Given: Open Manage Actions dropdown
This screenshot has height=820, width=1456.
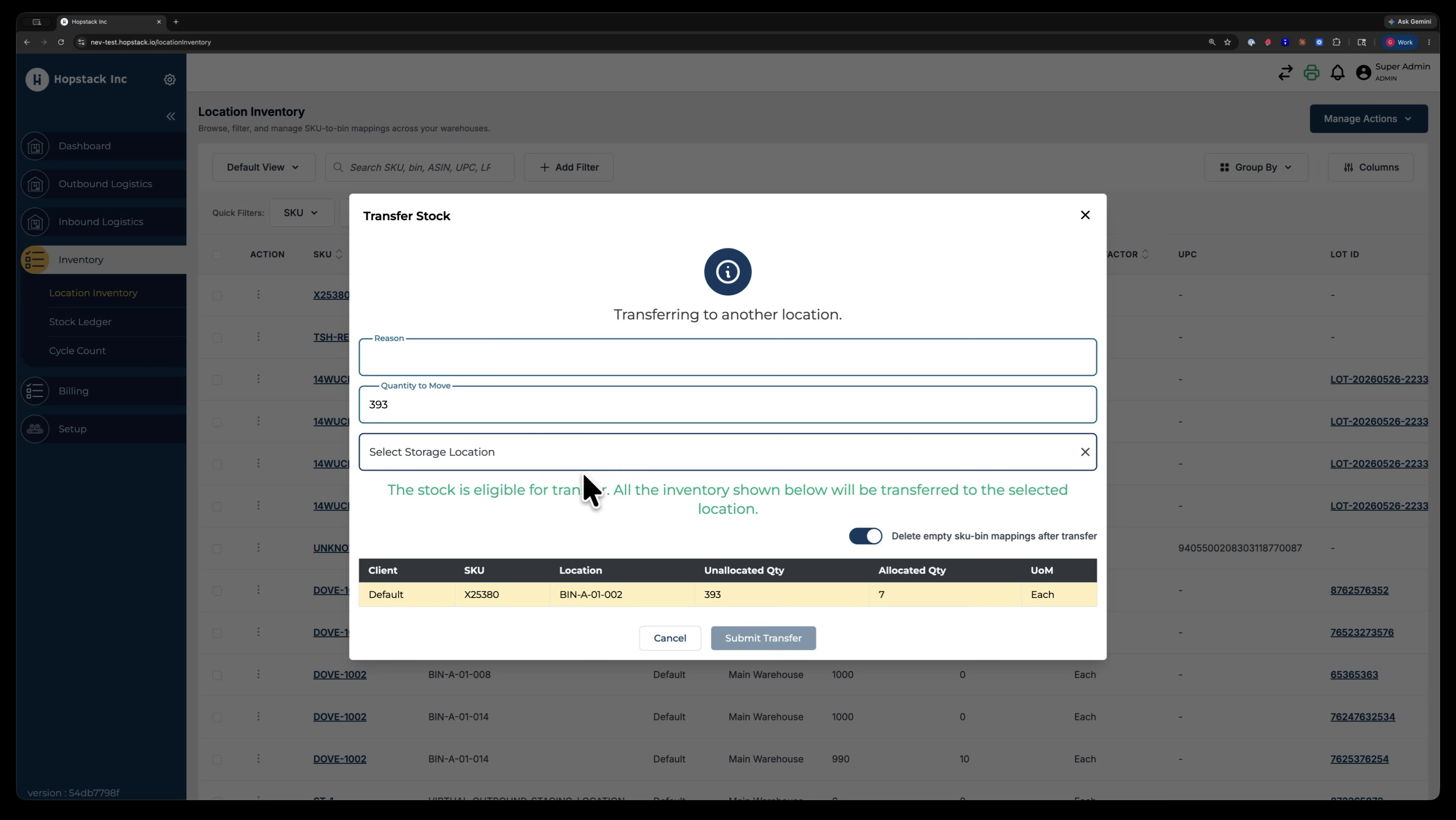Looking at the screenshot, I should pyautogui.click(x=1368, y=119).
